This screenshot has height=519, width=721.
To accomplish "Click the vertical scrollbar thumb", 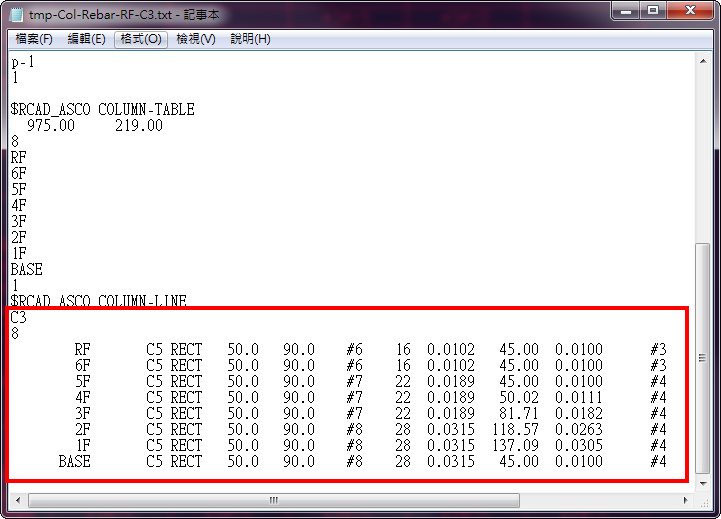I will click(x=703, y=359).
